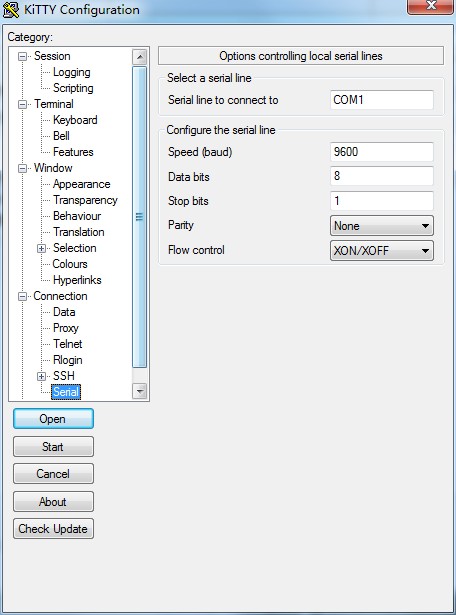
Task: Open the Behaviour category
Action: tap(77, 216)
